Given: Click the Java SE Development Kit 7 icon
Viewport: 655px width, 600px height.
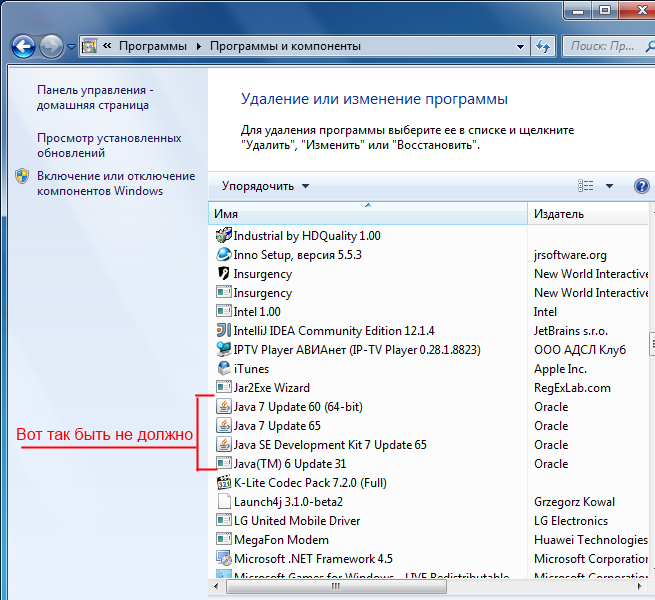Looking at the screenshot, I should coord(223,444).
